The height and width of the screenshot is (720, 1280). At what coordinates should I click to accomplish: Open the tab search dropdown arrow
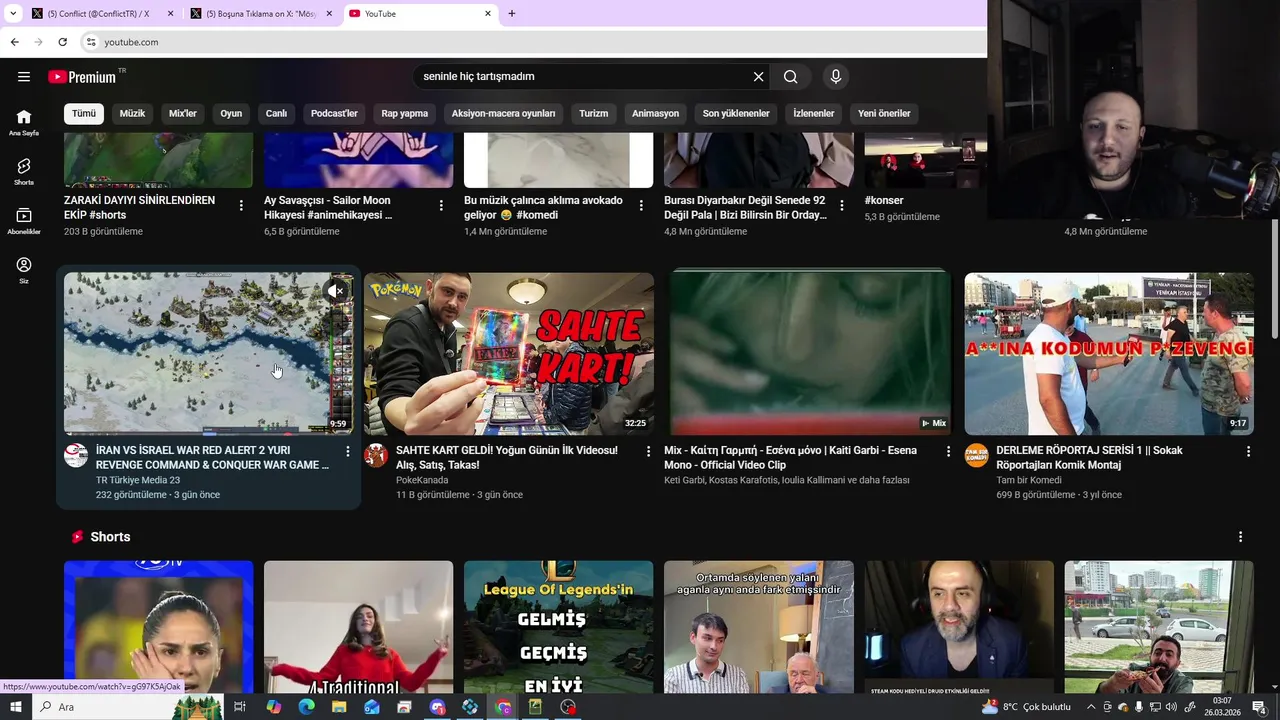13,14
